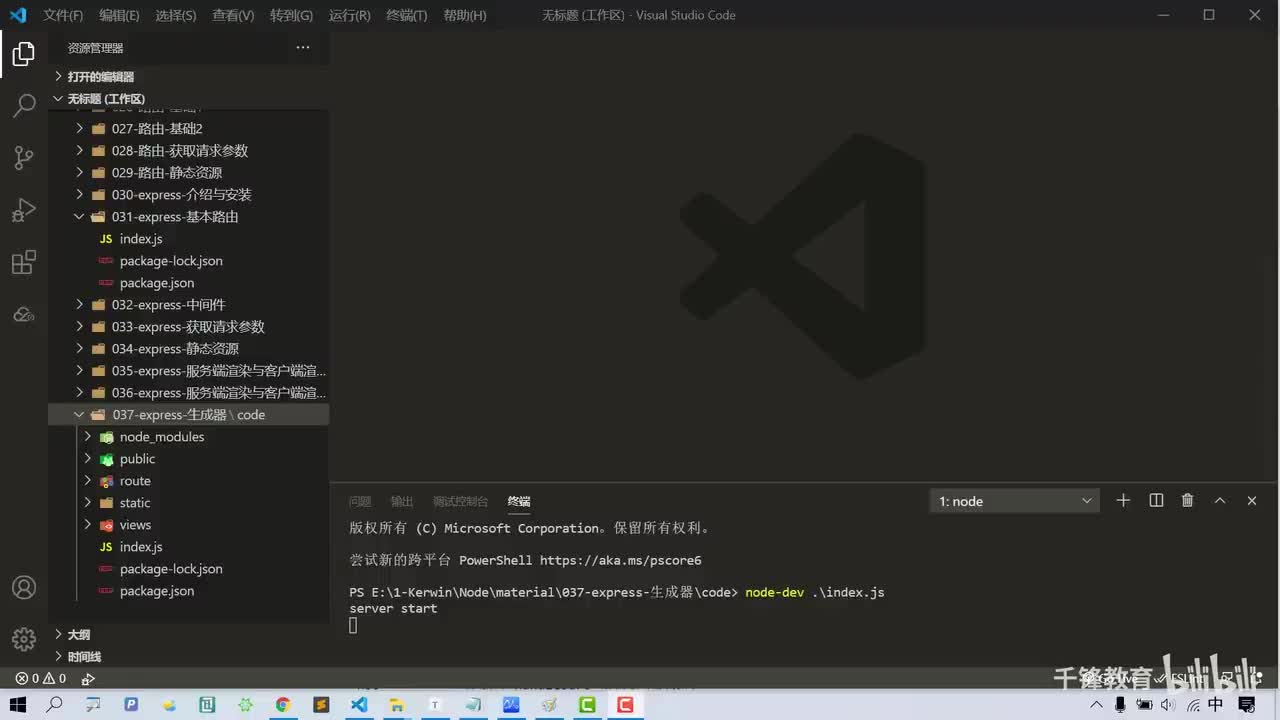The width and height of the screenshot is (1280, 720).
Task: Switch to the 输出 panel tab
Action: coord(402,502)
